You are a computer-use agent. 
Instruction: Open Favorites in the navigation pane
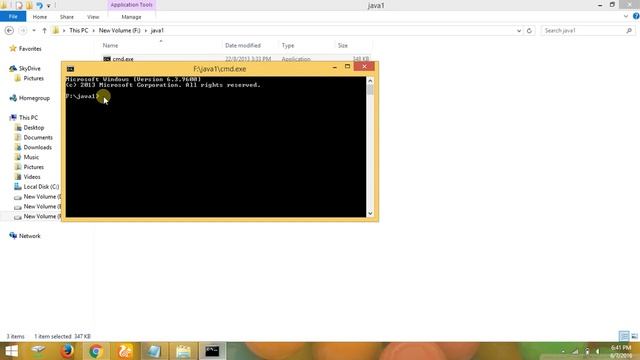[30, 49]
